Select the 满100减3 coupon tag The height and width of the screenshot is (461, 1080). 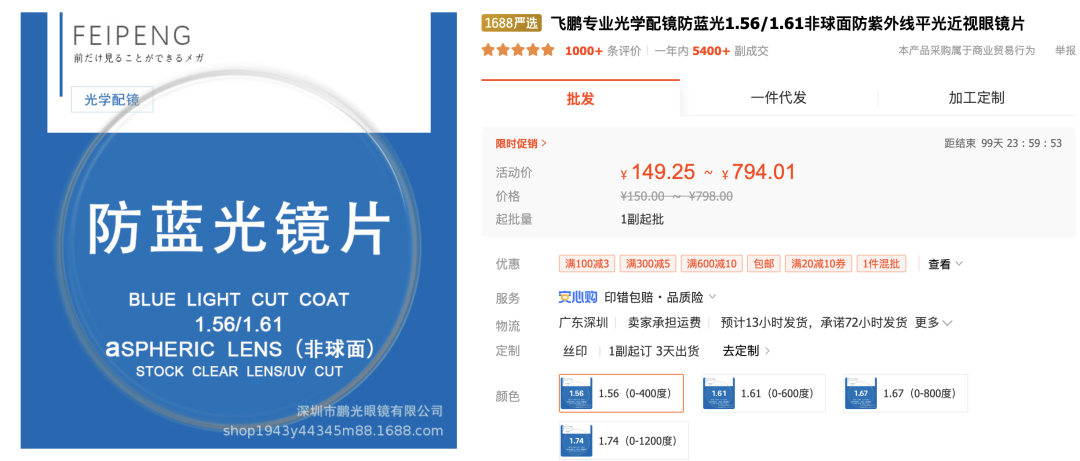click(x=588, y=264)
